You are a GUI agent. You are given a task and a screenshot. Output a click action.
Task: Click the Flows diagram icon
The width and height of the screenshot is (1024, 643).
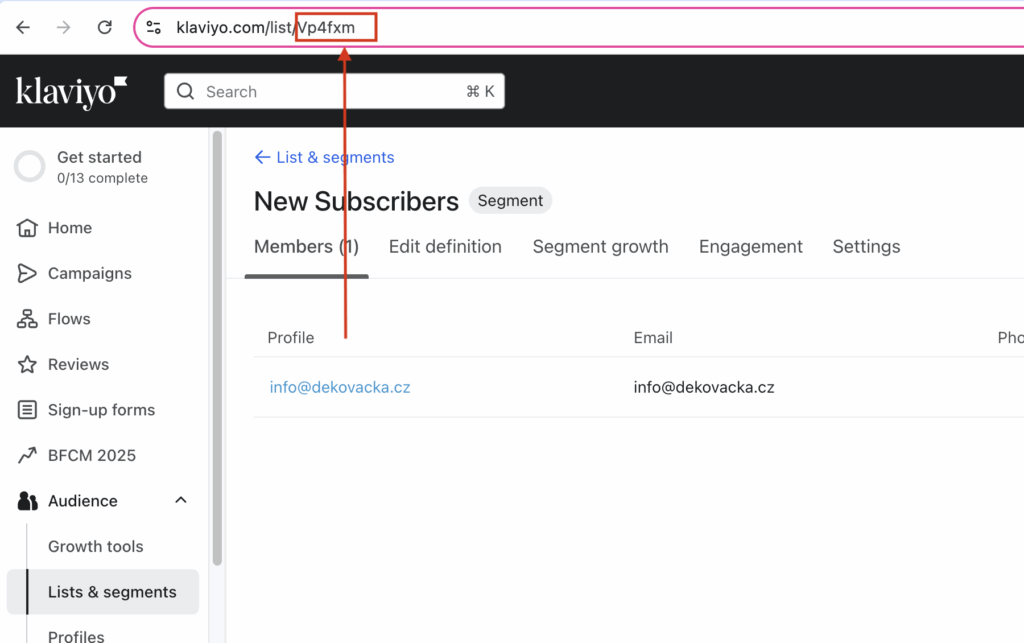(x=27, y=319)
